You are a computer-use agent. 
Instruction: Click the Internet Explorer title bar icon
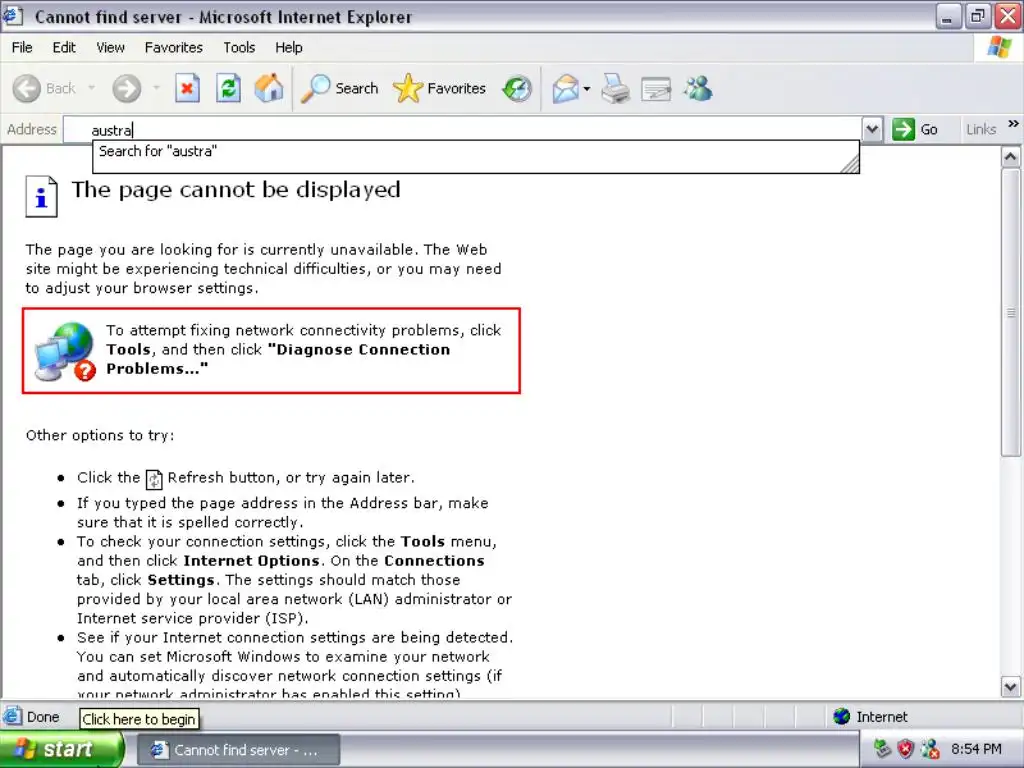pos(13,16)
